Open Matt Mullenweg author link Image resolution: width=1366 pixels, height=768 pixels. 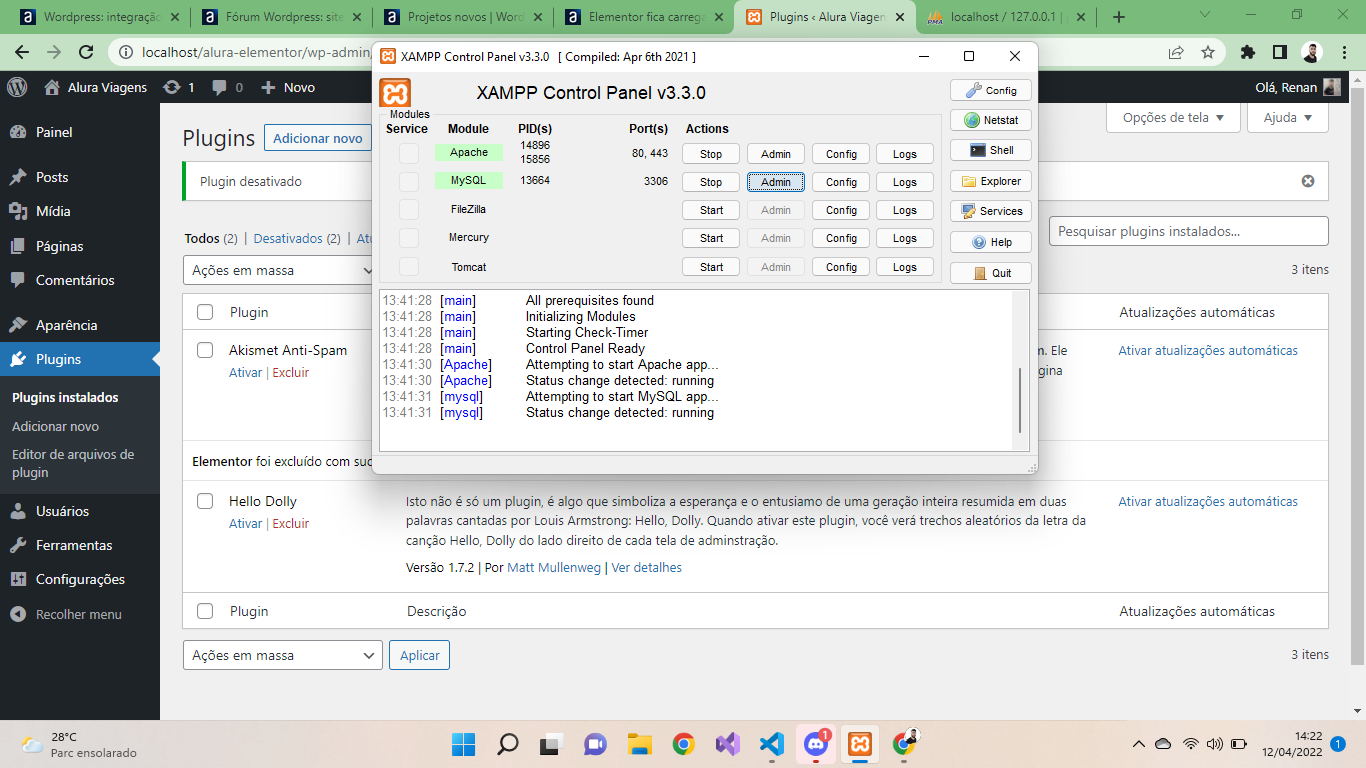[x=554, y=567]
